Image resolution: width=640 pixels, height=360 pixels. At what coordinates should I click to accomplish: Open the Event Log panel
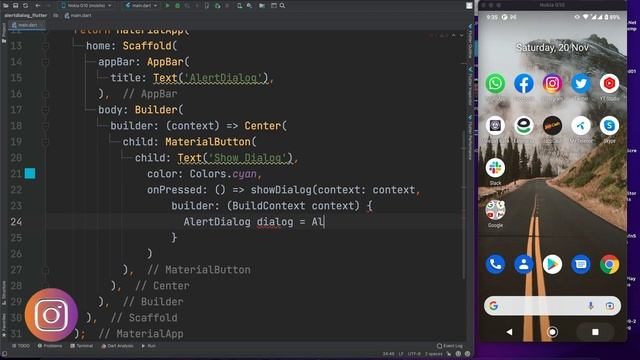(x=450, y=346)
